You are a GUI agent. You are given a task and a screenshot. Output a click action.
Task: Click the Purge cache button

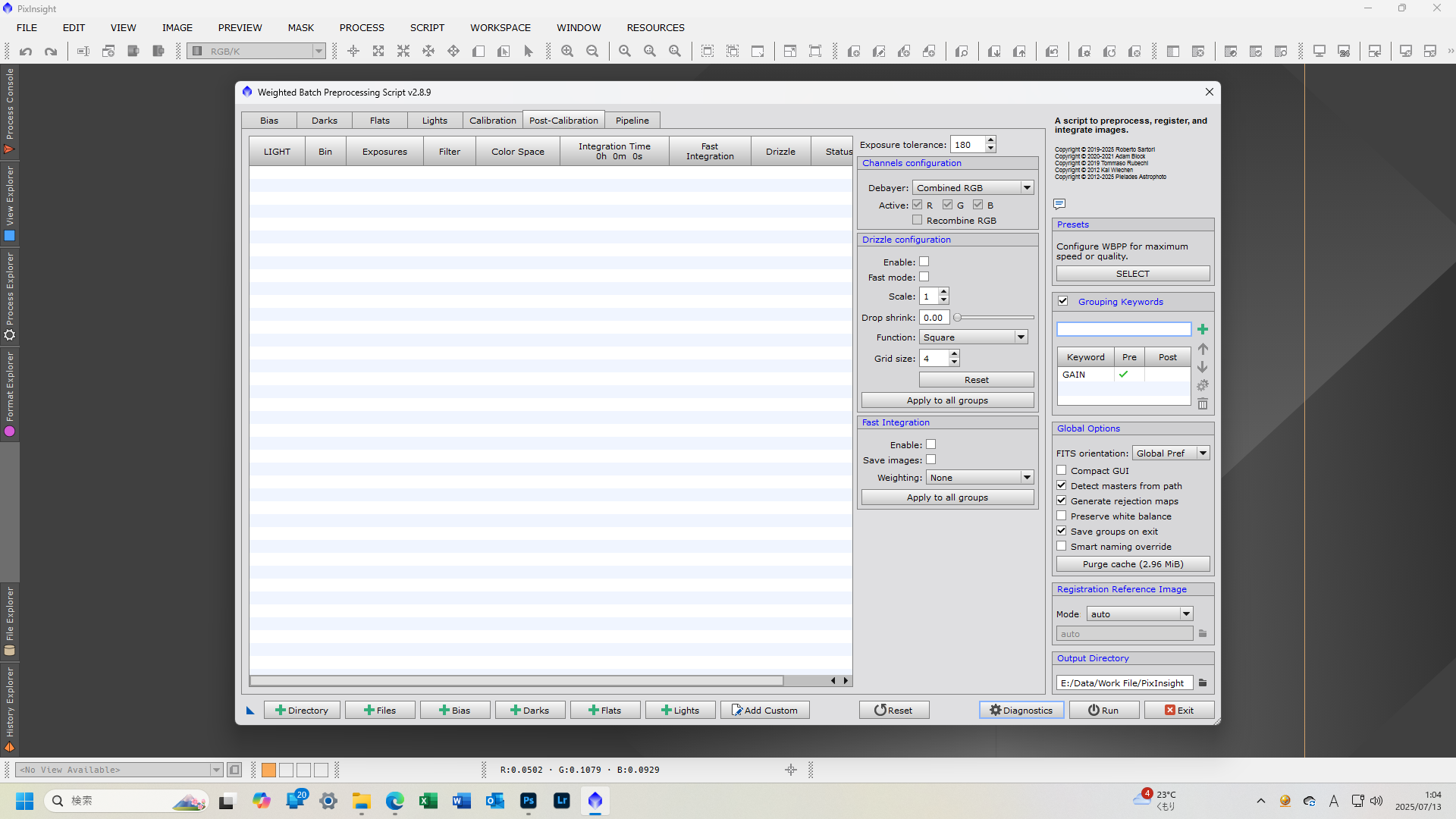coord(1133,563)
